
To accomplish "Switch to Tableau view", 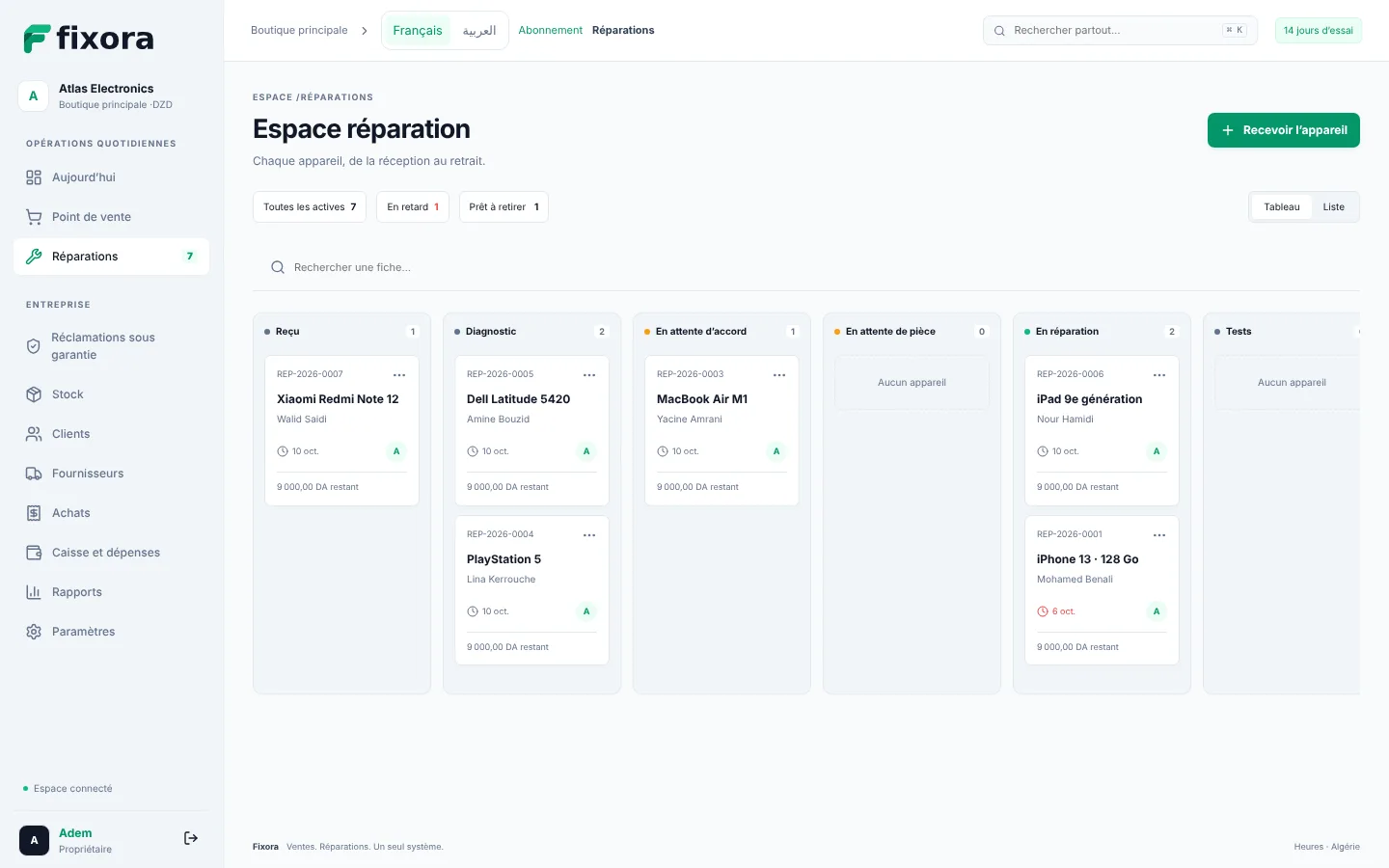I will coord(1282,207).
